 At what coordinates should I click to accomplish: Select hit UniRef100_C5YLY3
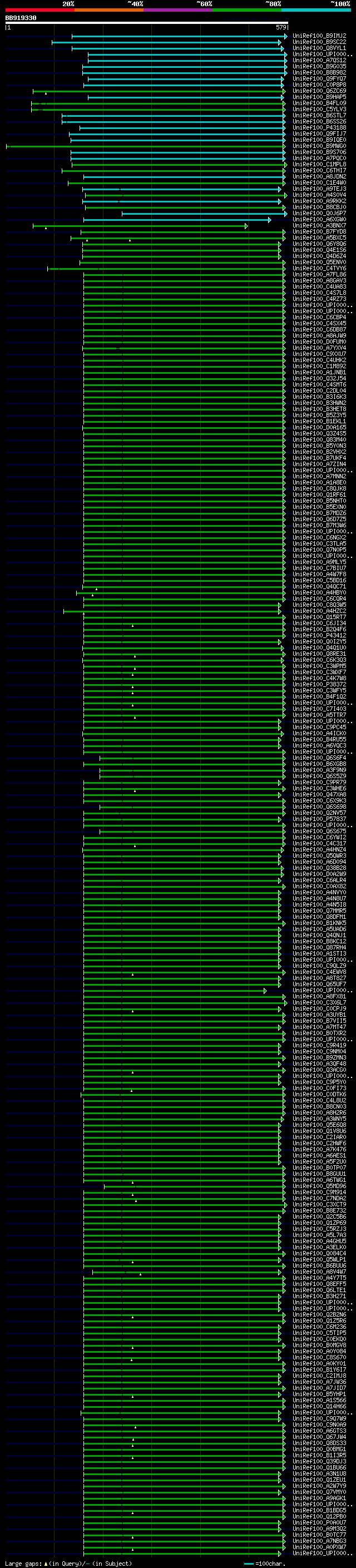pyautogui.click(x=319, y=110)
